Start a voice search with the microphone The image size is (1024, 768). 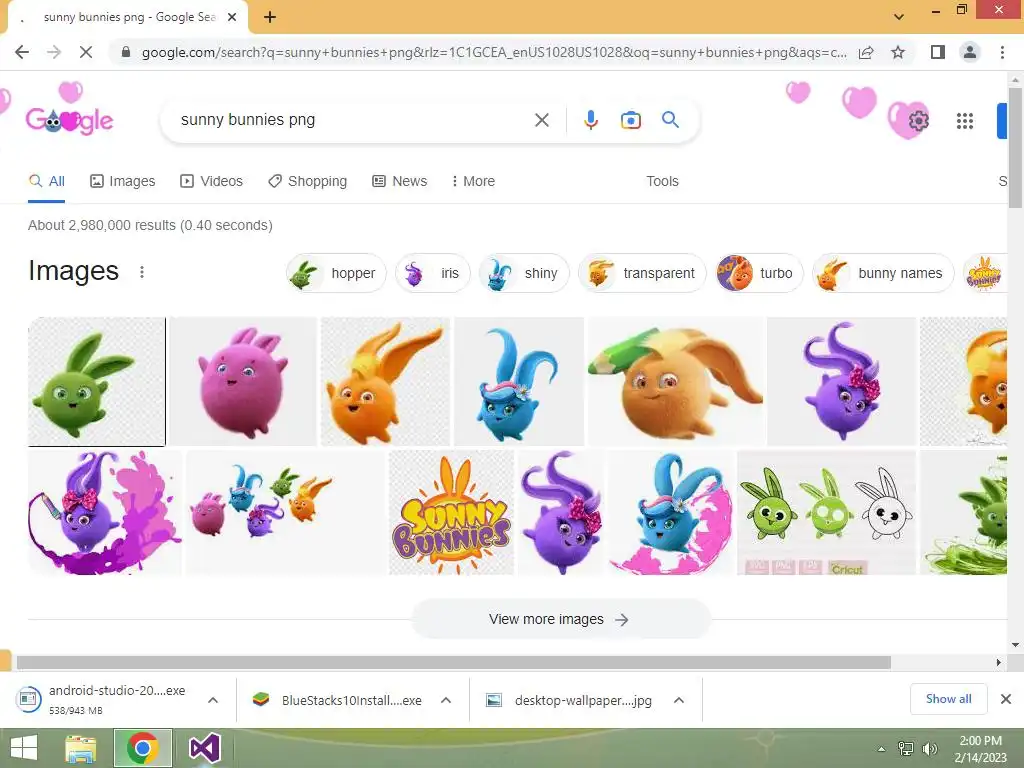pos(590,120)
